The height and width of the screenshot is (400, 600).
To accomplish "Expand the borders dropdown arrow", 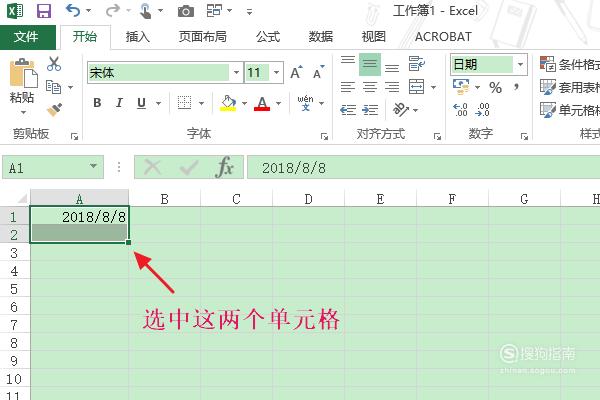I will [x=201, y=103].
